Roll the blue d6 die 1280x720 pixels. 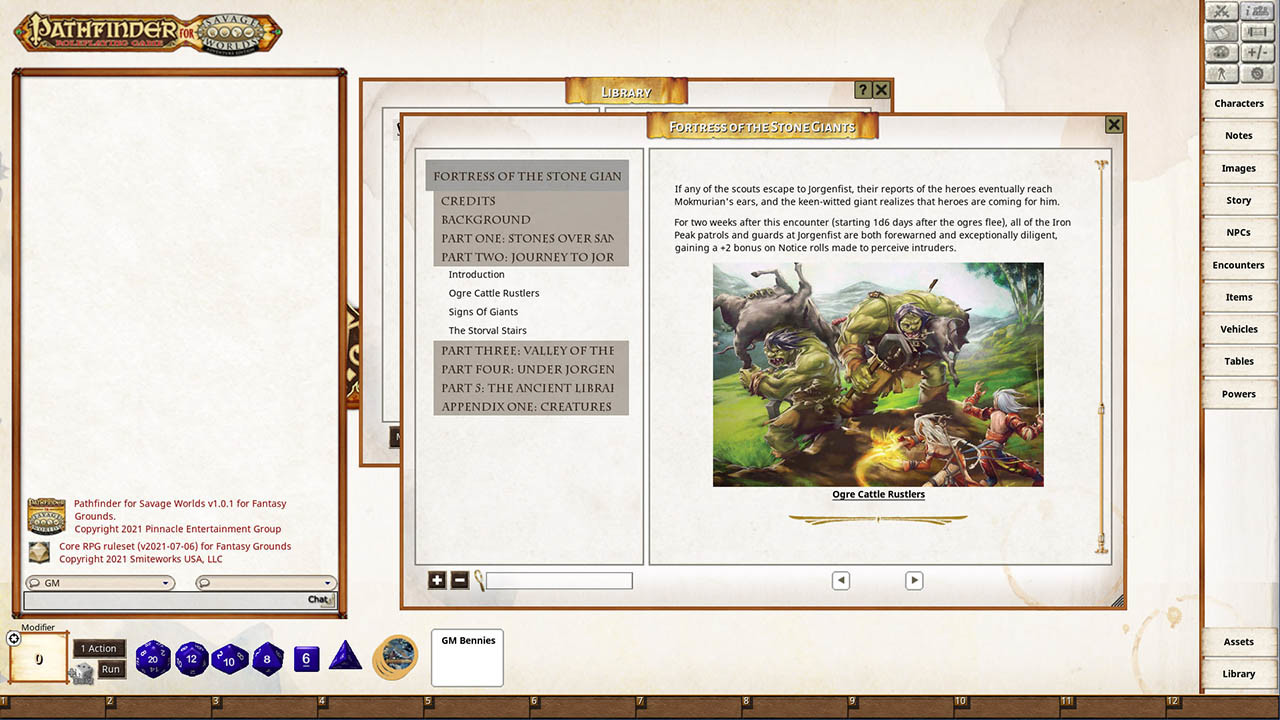coord(306,657)
